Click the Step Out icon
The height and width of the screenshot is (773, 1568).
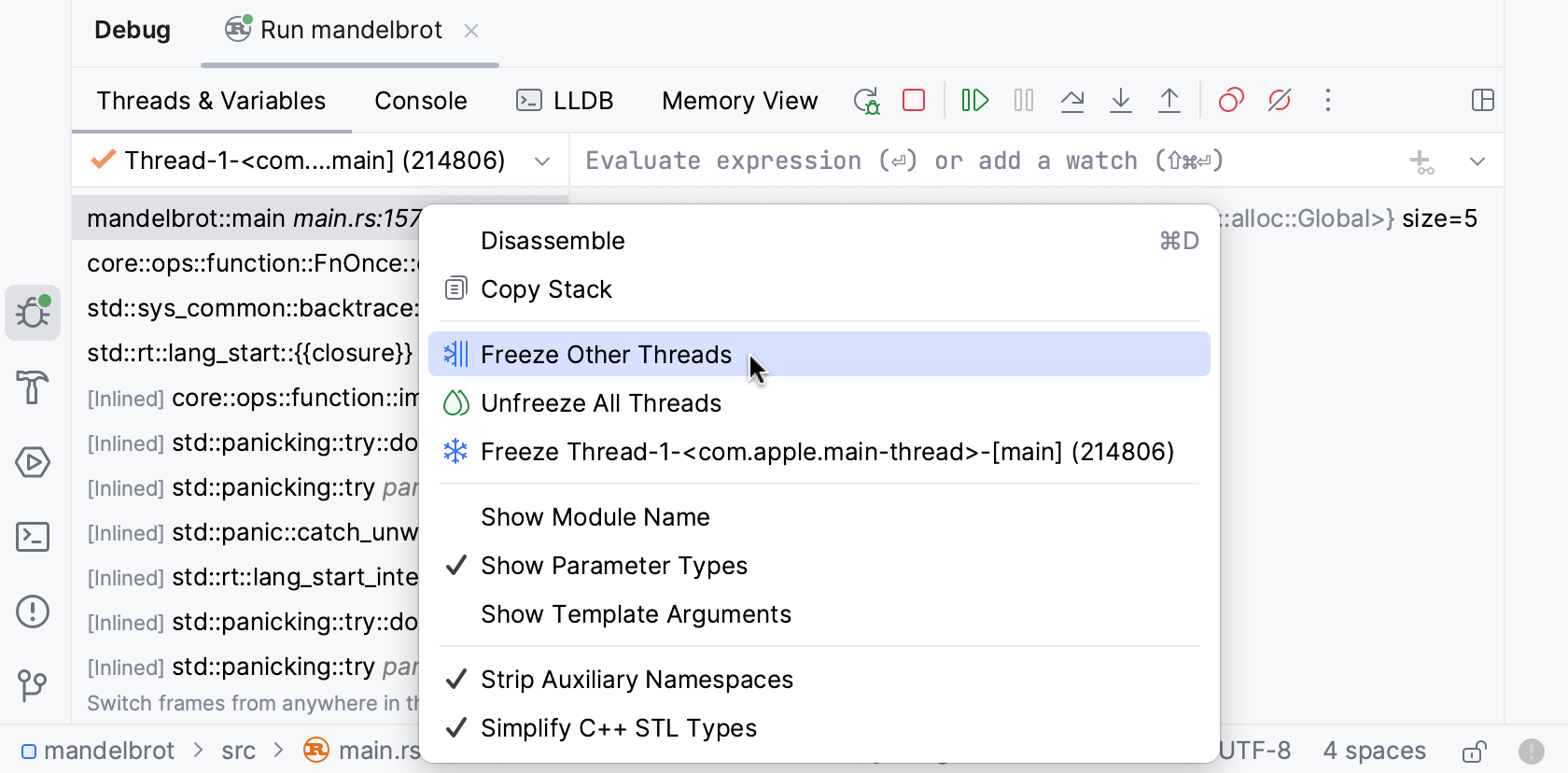[x=1169, y=101]
